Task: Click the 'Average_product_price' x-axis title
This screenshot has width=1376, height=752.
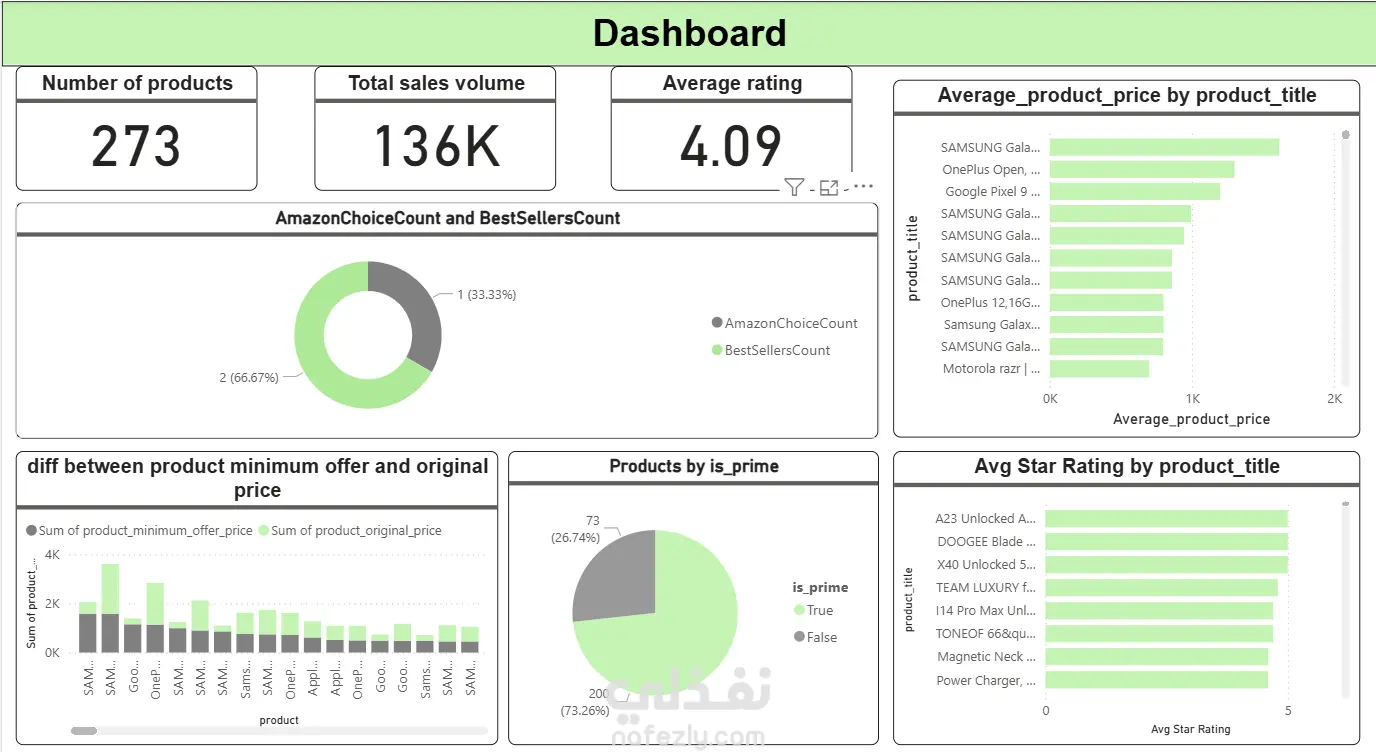Action: coord(1191,419)
